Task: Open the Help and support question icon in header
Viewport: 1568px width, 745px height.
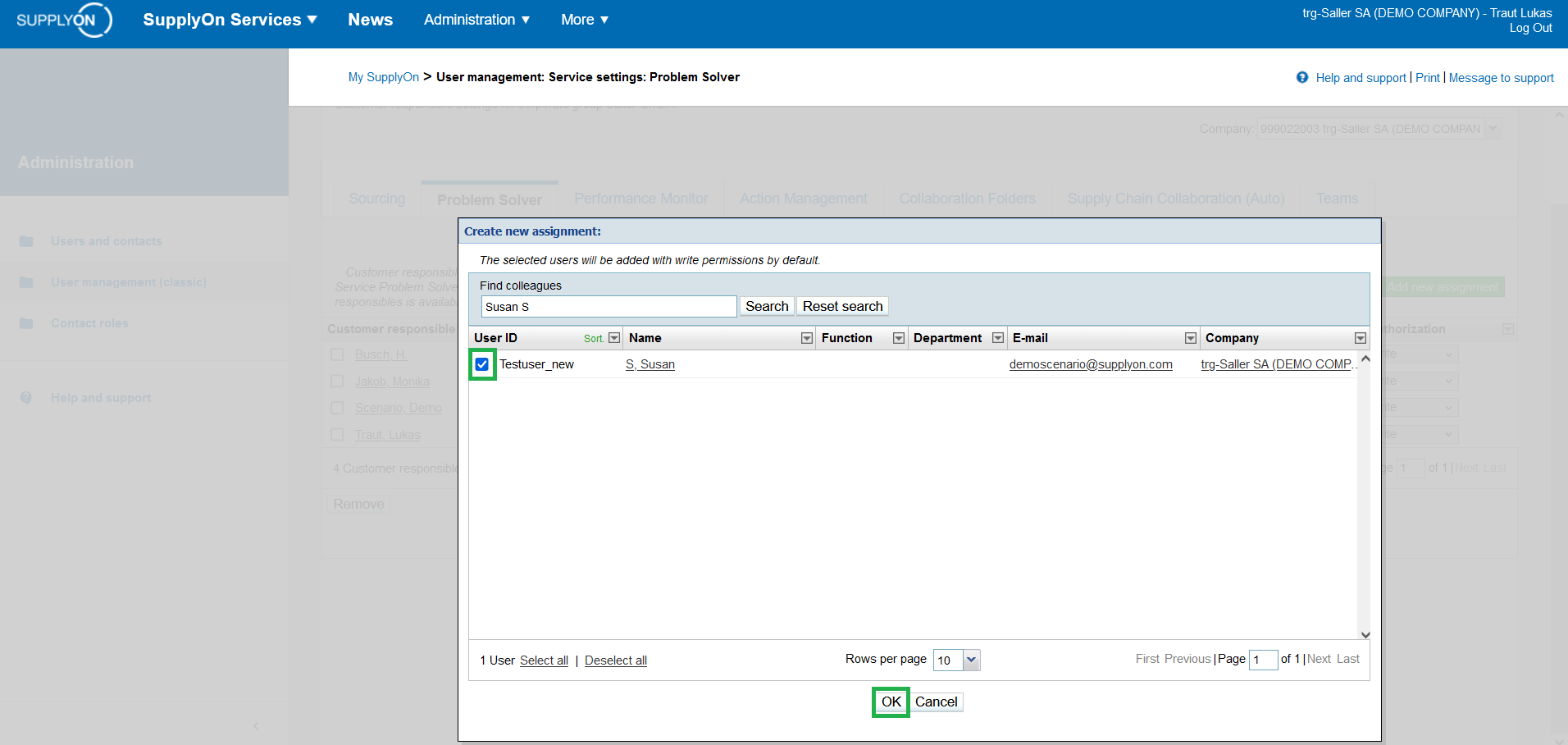Action: tap(1302, 77)
